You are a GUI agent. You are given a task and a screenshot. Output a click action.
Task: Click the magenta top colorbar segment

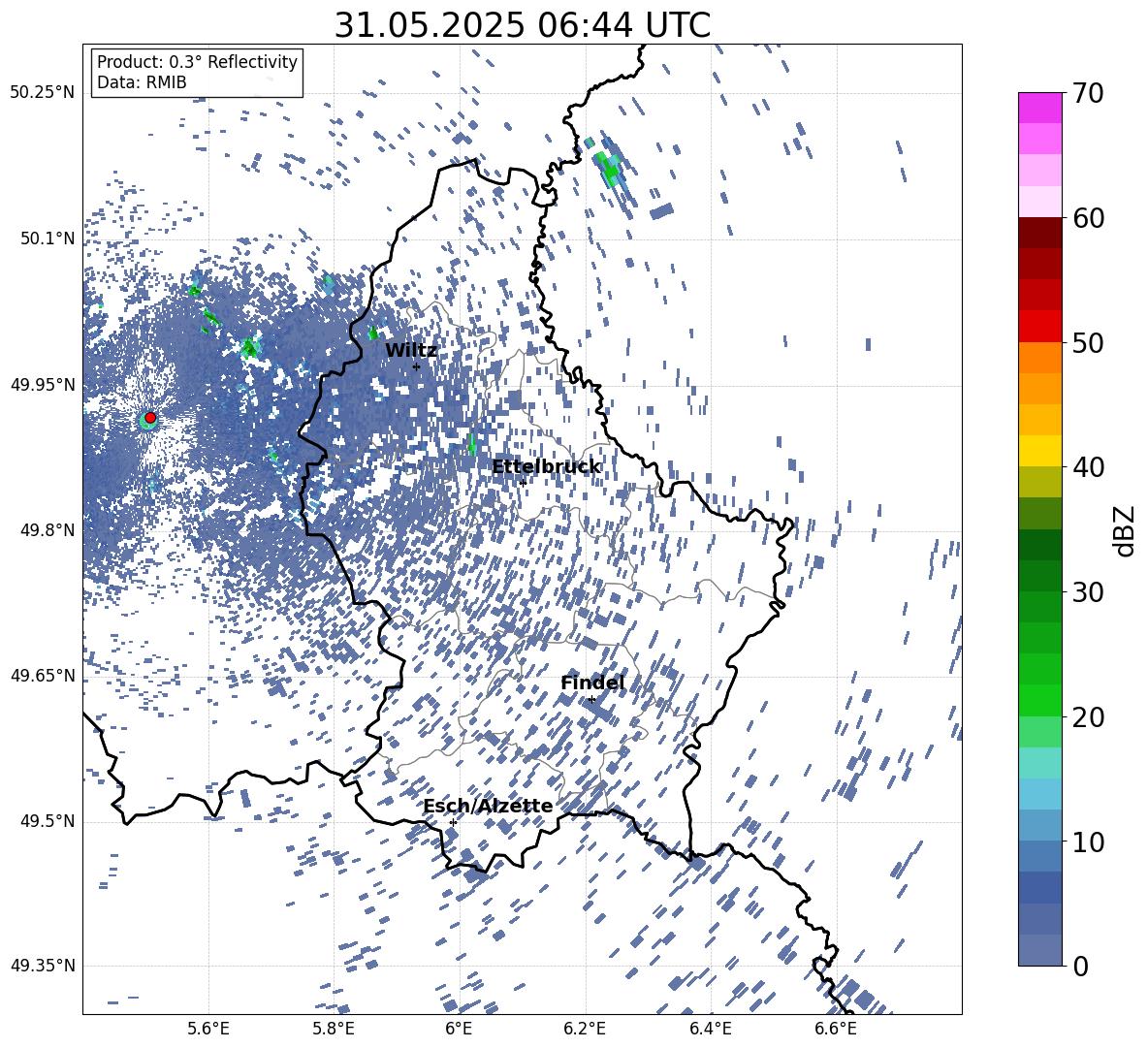point(1039,108)
